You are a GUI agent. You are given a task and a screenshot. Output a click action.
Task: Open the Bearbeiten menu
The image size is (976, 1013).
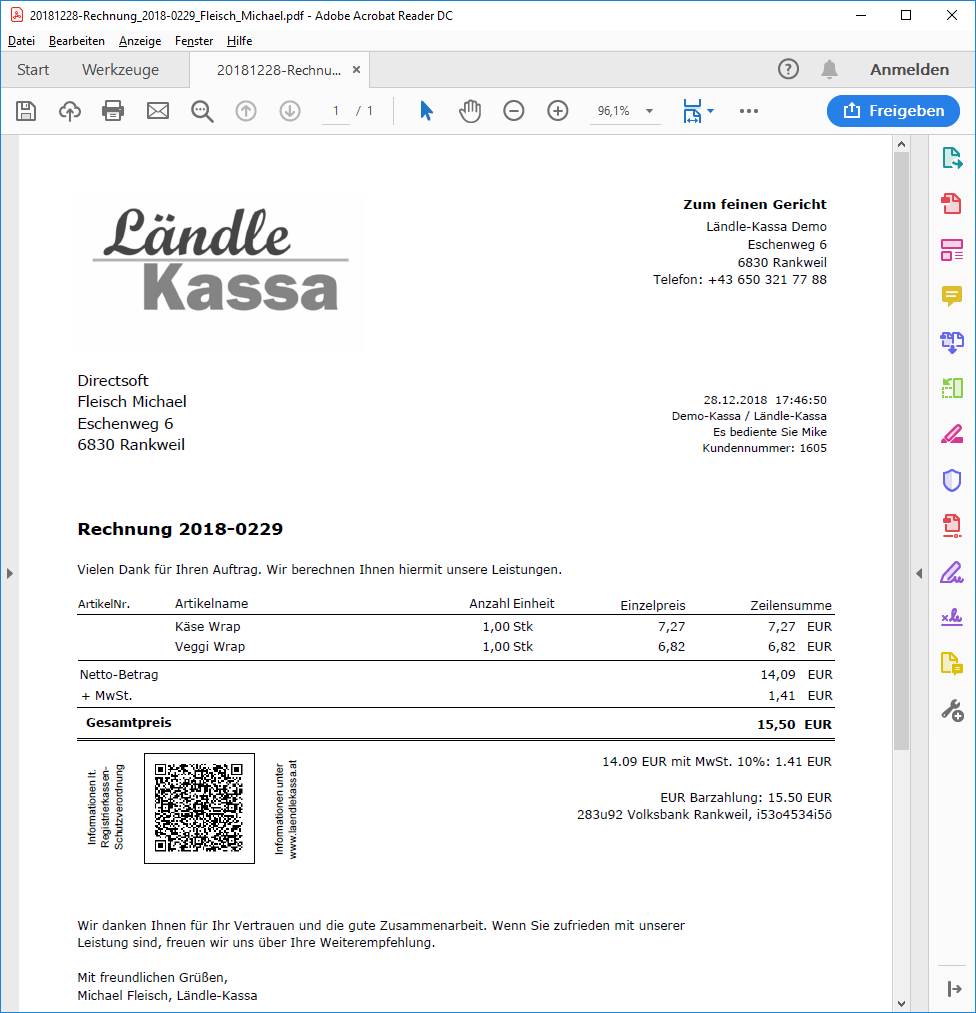77,41
